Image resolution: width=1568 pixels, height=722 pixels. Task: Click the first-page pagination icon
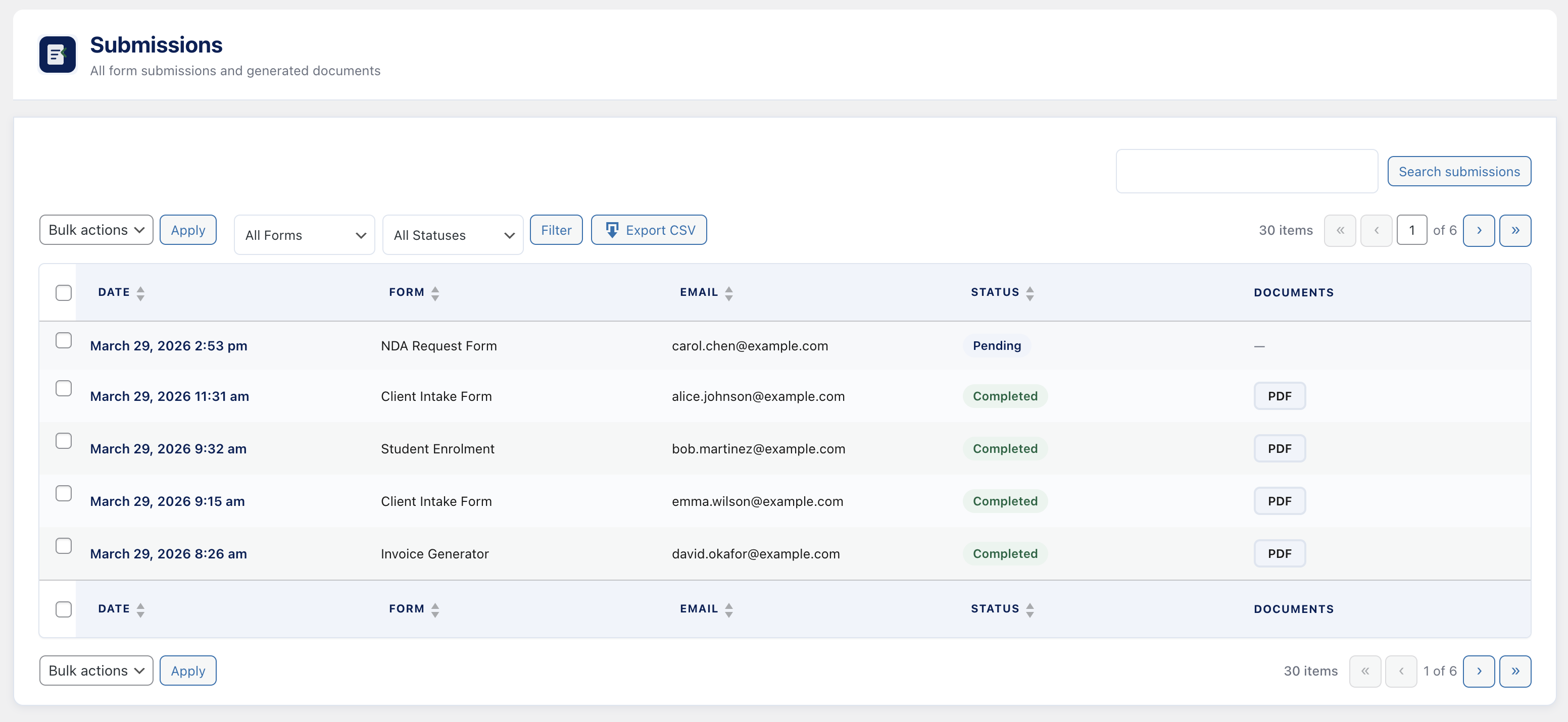click(x=1340, y=231)
